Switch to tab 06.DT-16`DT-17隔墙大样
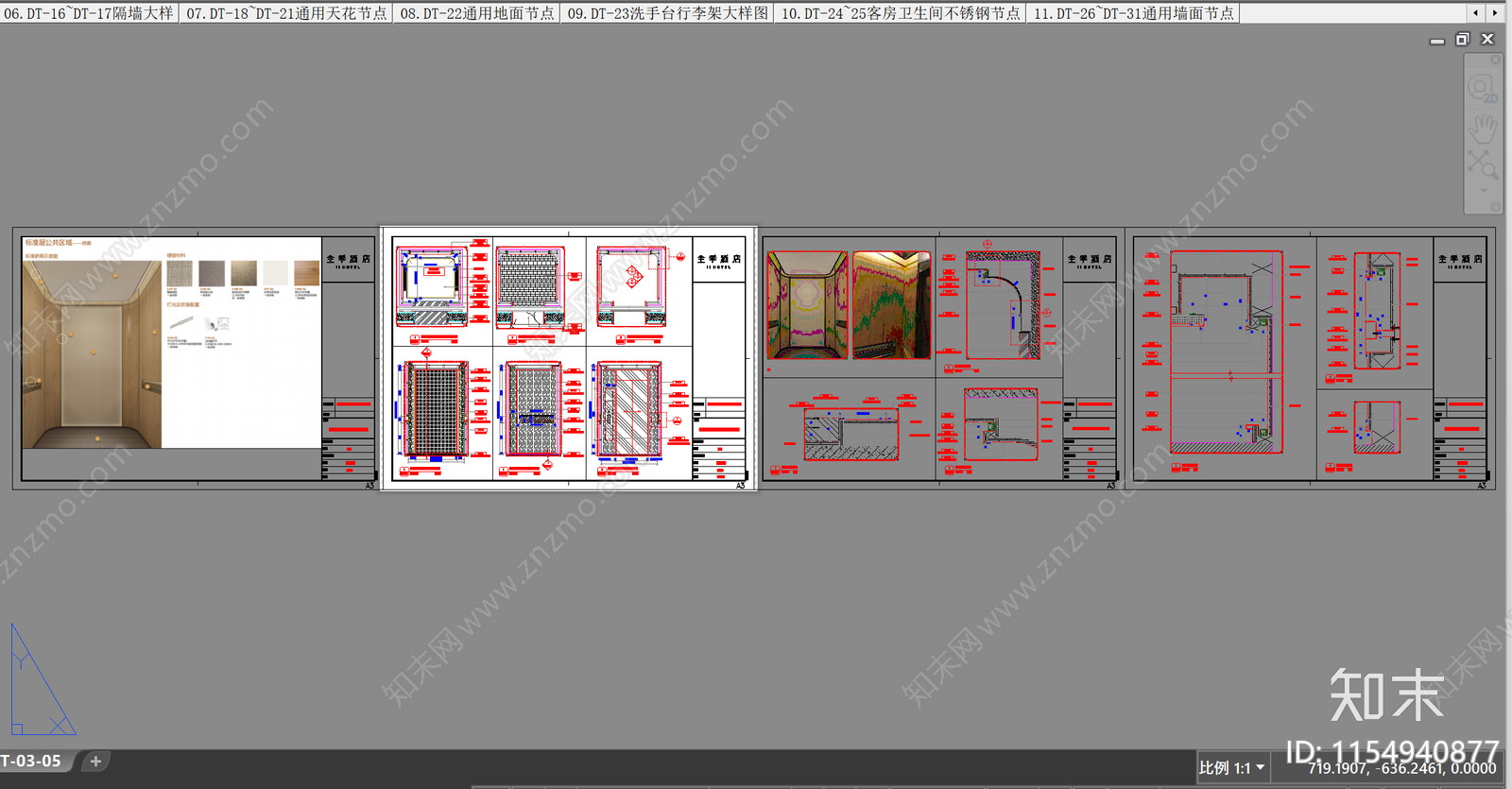The image size is (1512, 789). point(89,13)
